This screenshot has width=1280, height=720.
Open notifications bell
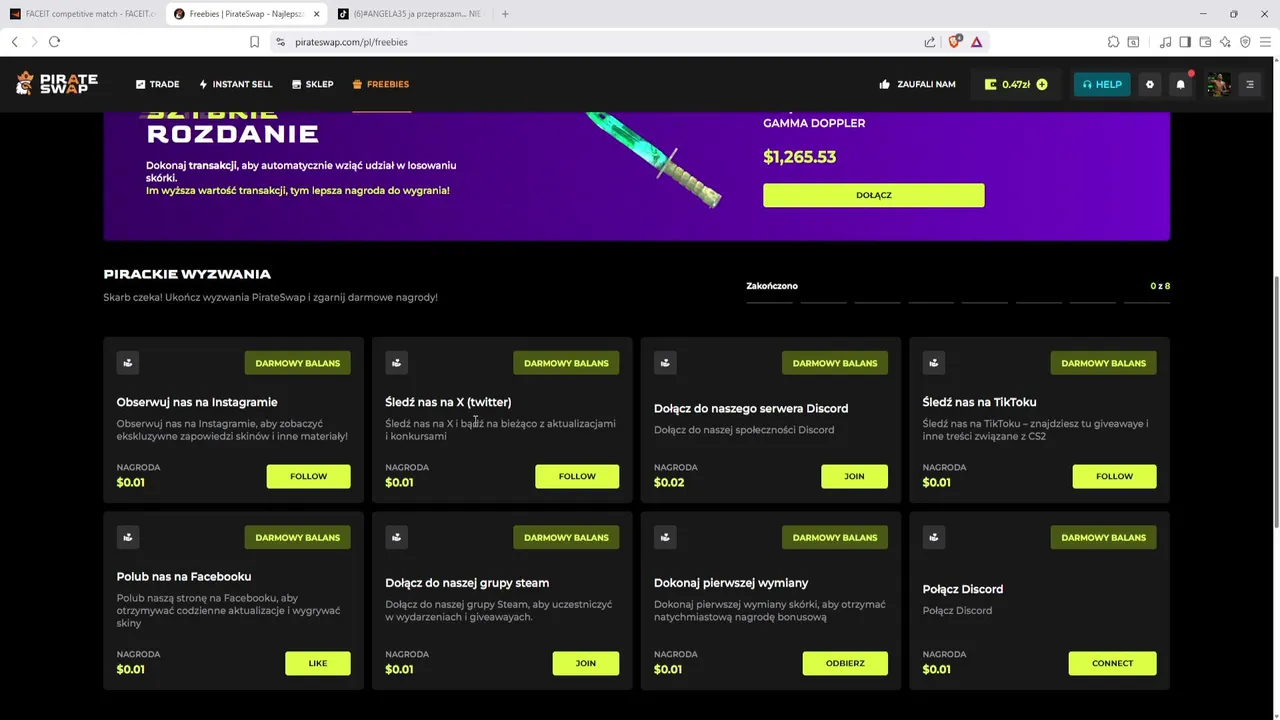(1180, 84)
